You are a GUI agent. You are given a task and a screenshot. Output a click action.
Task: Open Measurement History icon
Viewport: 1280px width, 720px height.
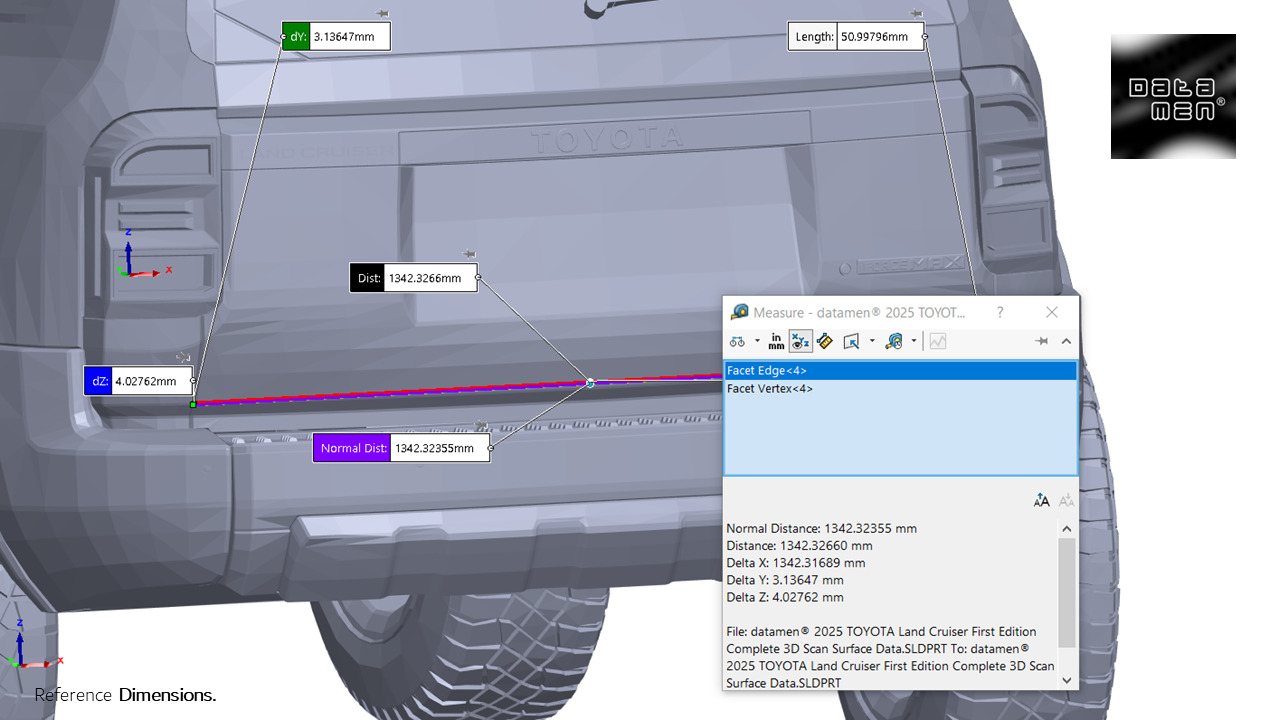coord(894,341)
